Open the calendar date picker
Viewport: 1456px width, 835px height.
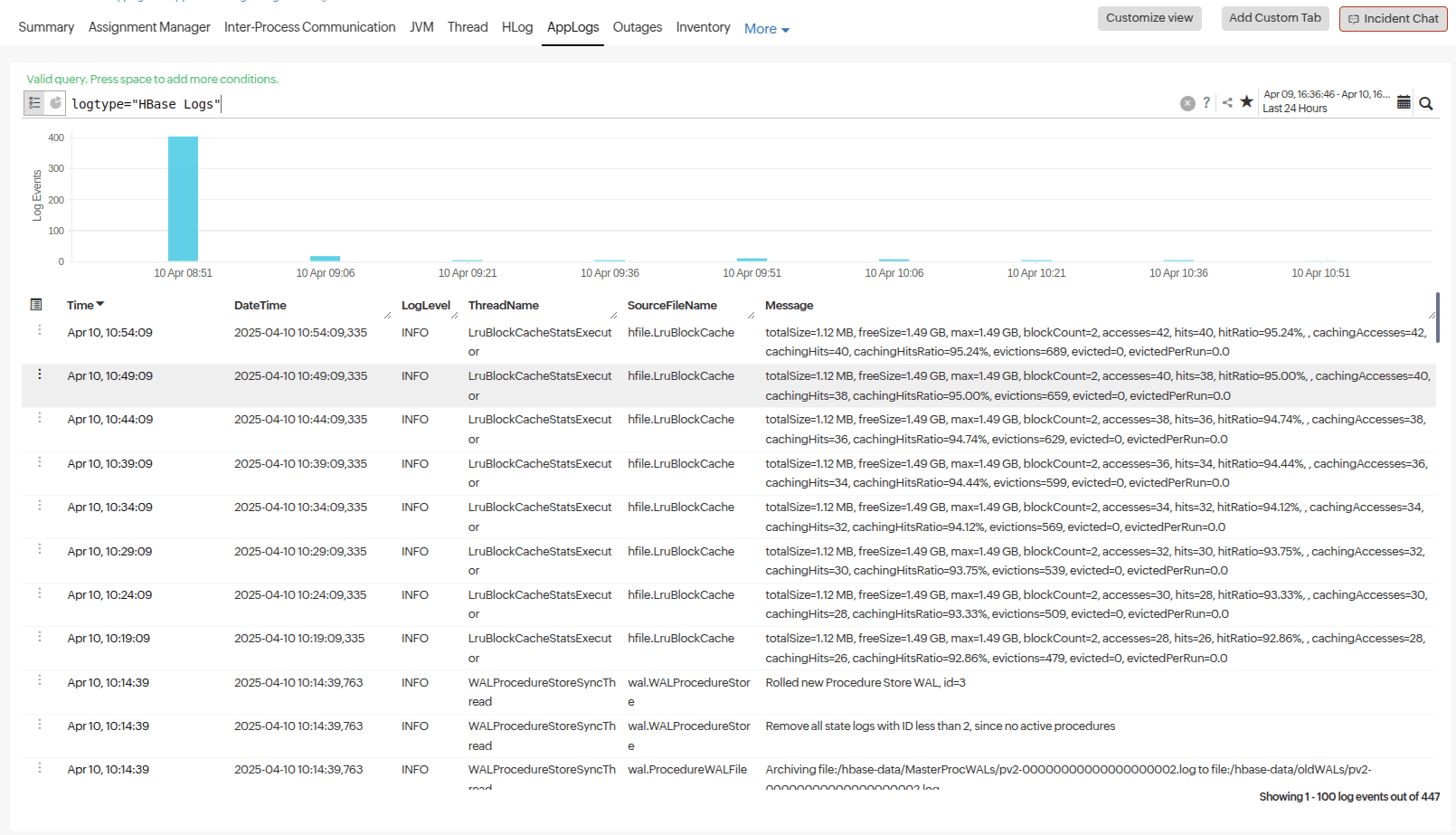pyautogui.click(x=1404, y=102)
